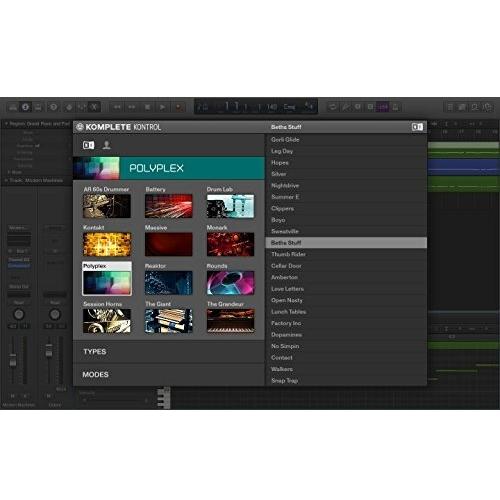Open Read automation menu on left channel strip

pos(19,303)
